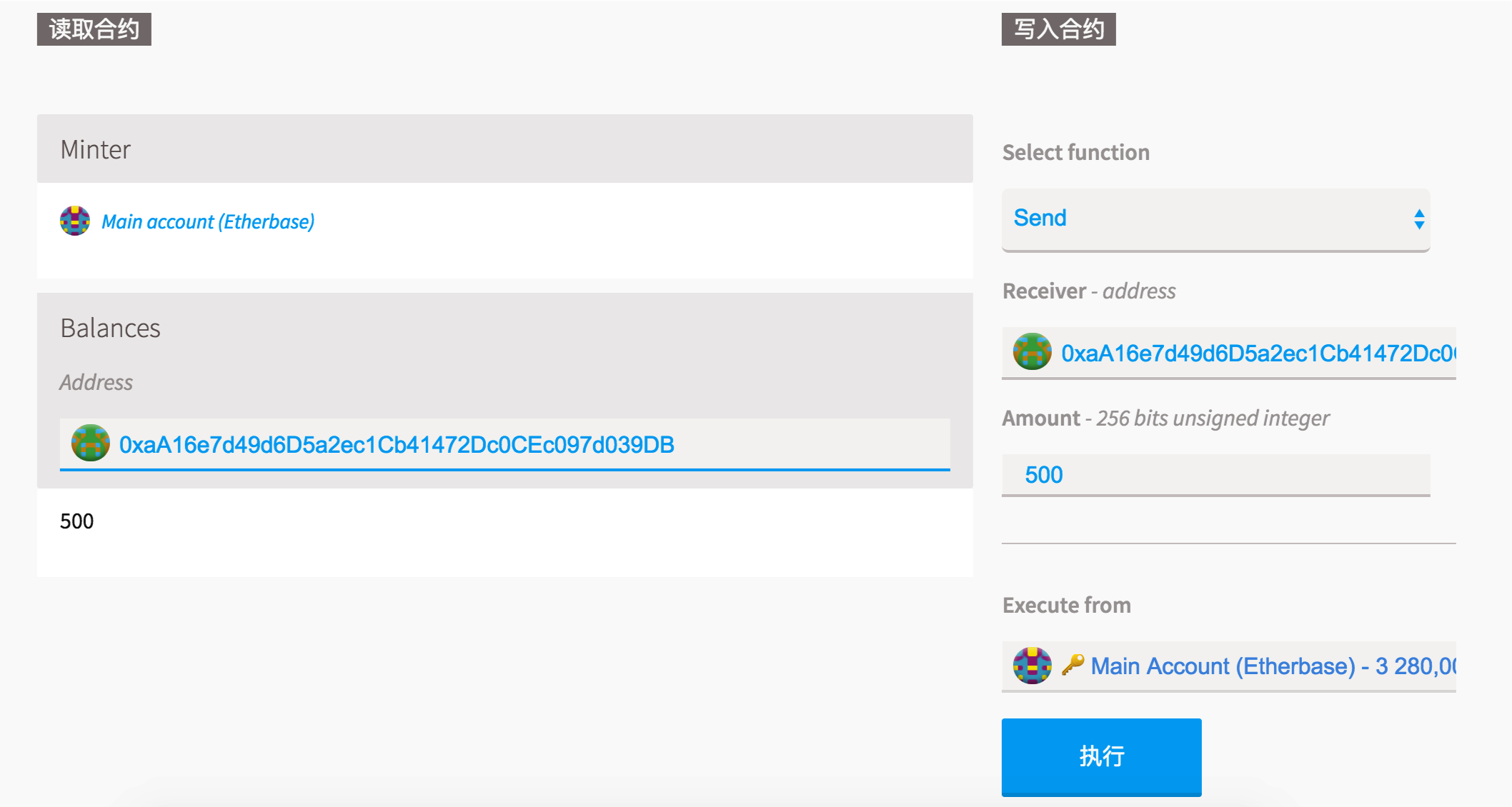Click the Select function label
This screenshot has width=1512, height=807.
coord(1075,152)
